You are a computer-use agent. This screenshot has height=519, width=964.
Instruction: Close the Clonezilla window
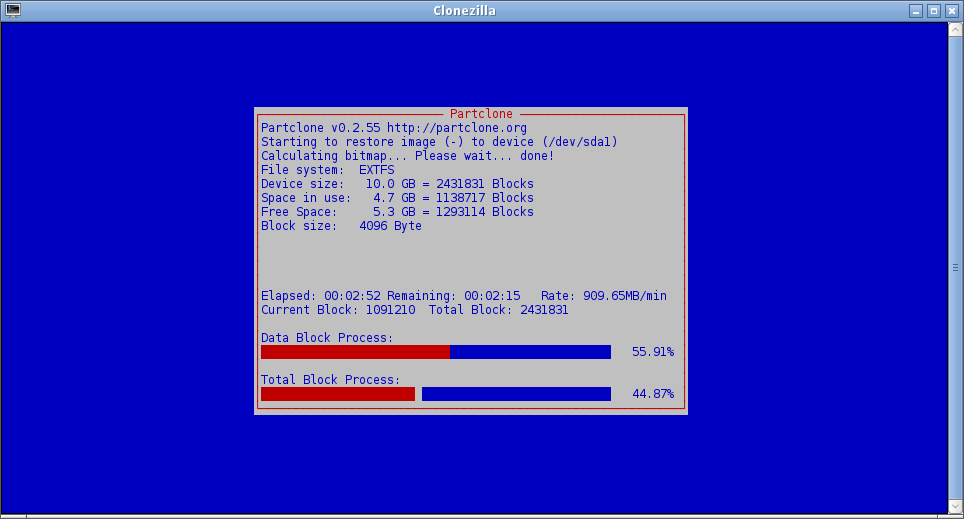tap(952, 11)
